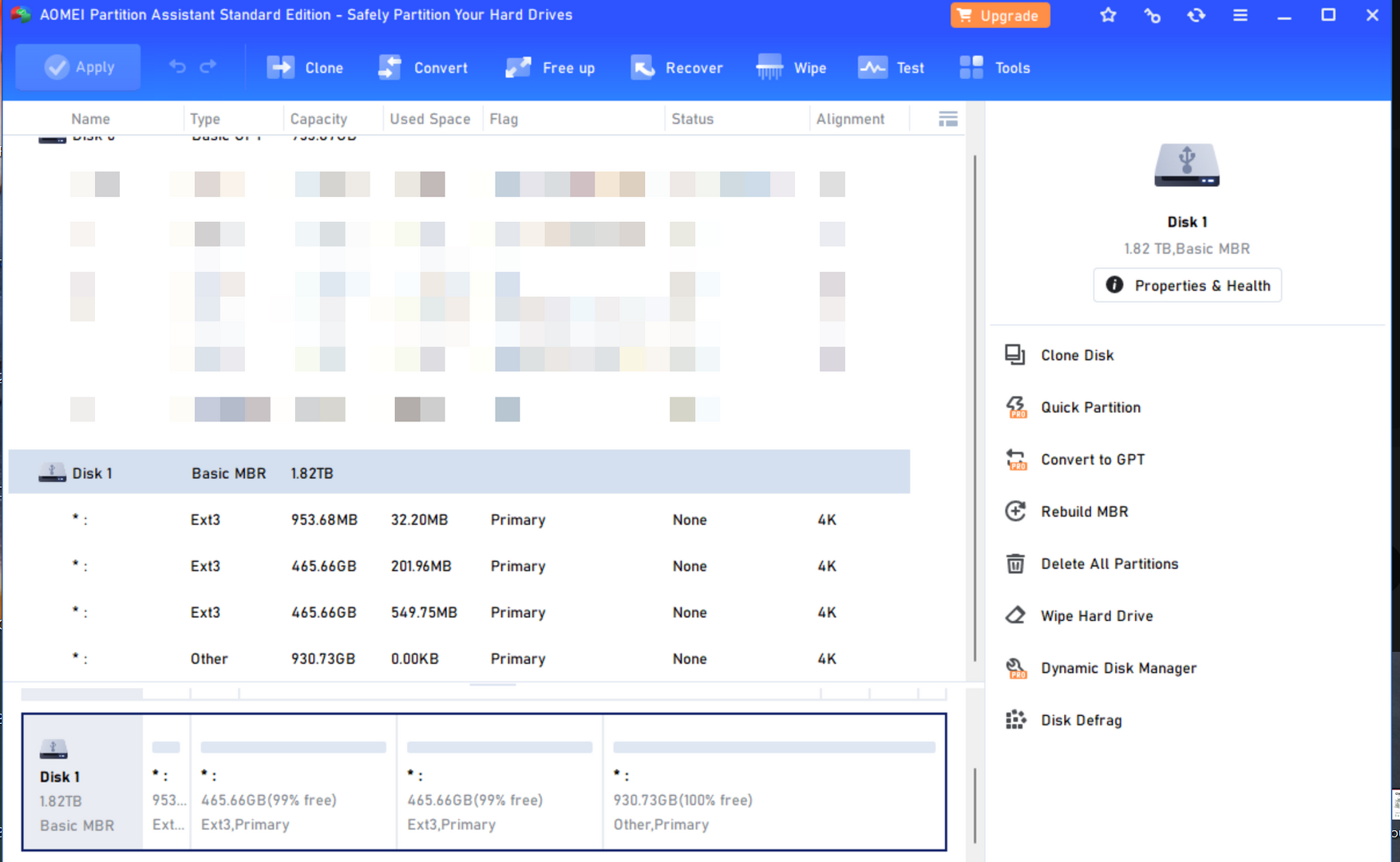1400x862 pixels.
Task: Click Properties & Health button
Action: (x=1187, y=286)
